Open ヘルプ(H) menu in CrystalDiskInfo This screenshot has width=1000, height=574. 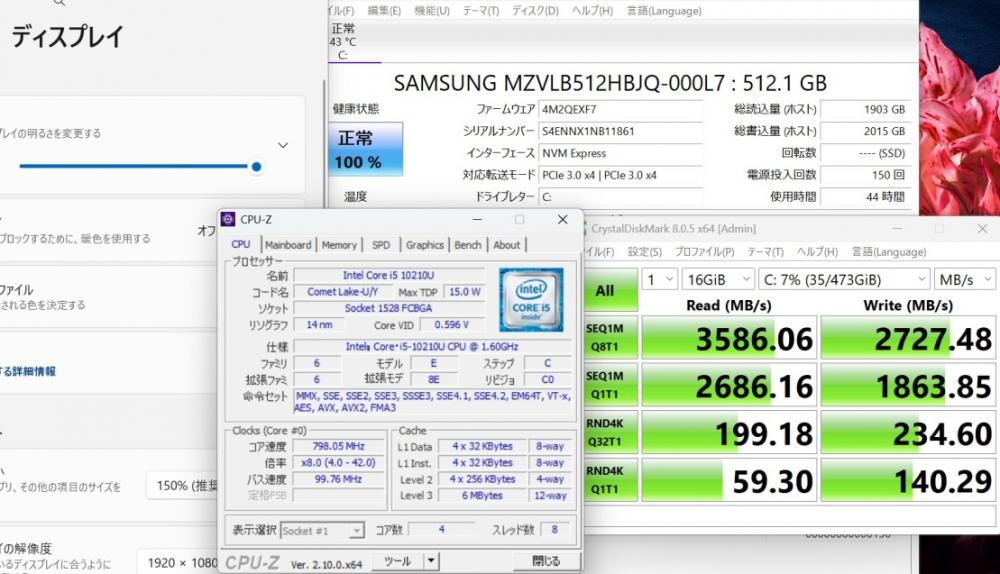[592, 11]
